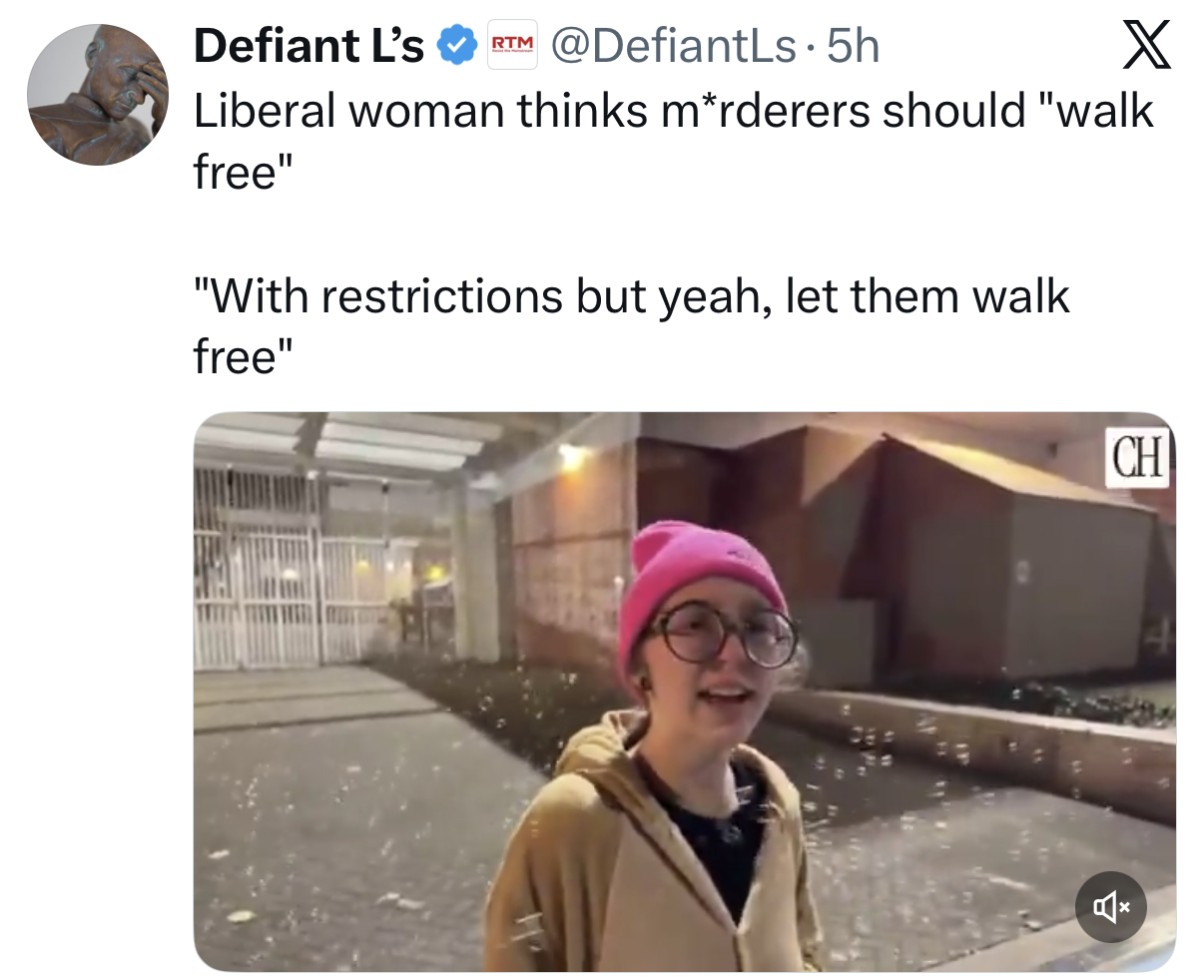Unmute the video with the speaker icon
Viewport: 1204px width, 980px height.
point(1111,907)
